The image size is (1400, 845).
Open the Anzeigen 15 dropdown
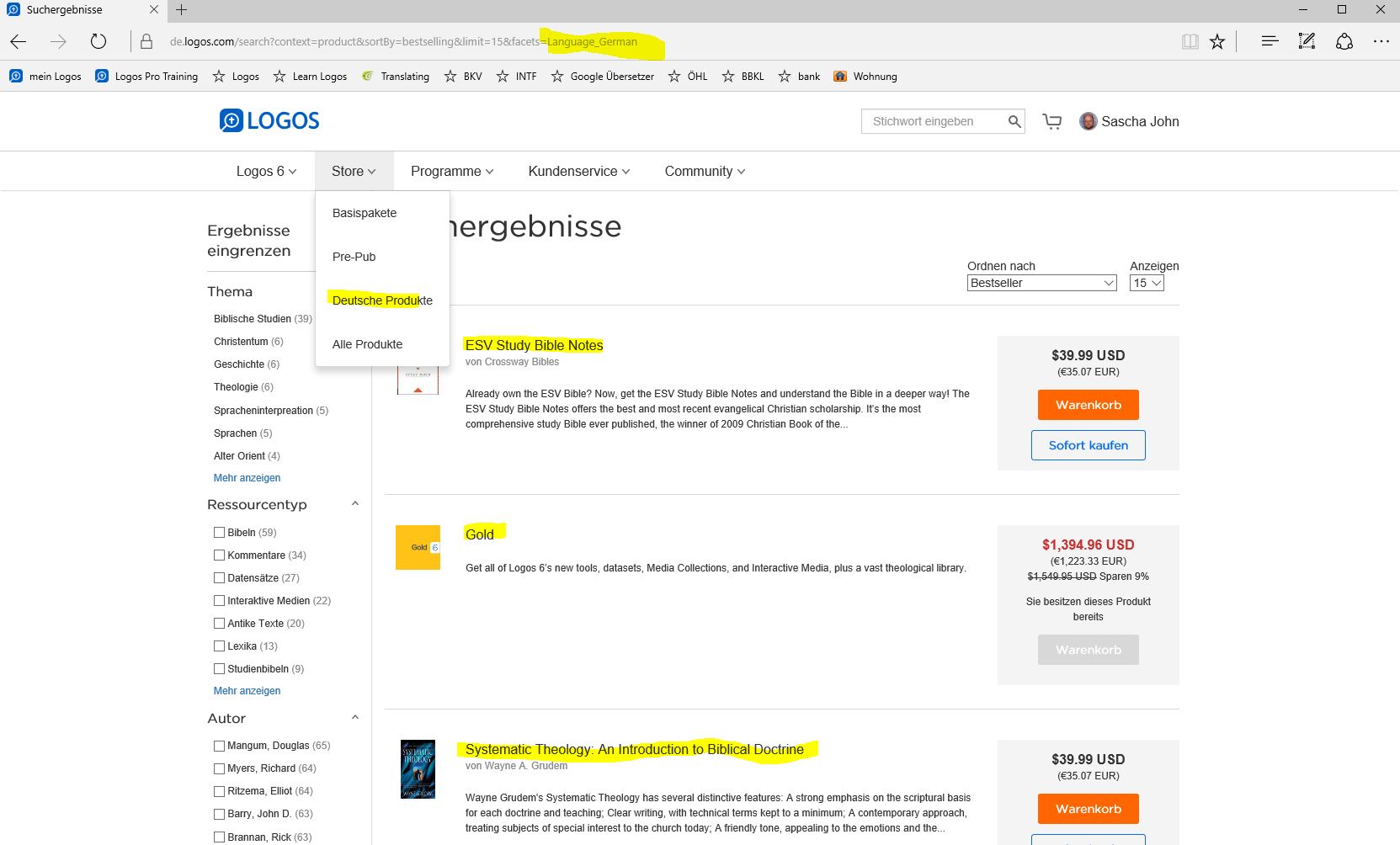(x=1147, y=283)
